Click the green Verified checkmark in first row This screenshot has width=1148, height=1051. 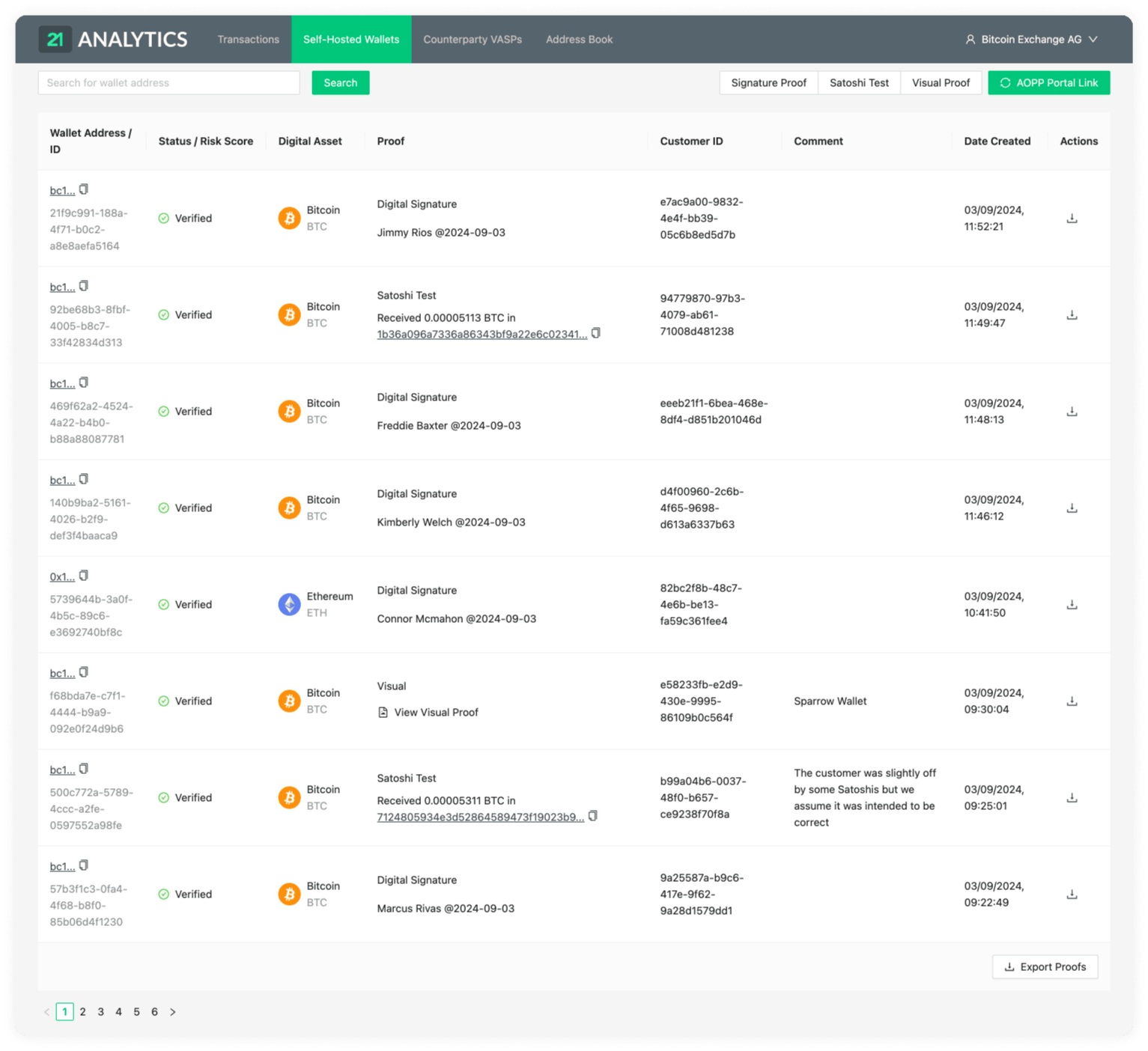tap(163, 218)
